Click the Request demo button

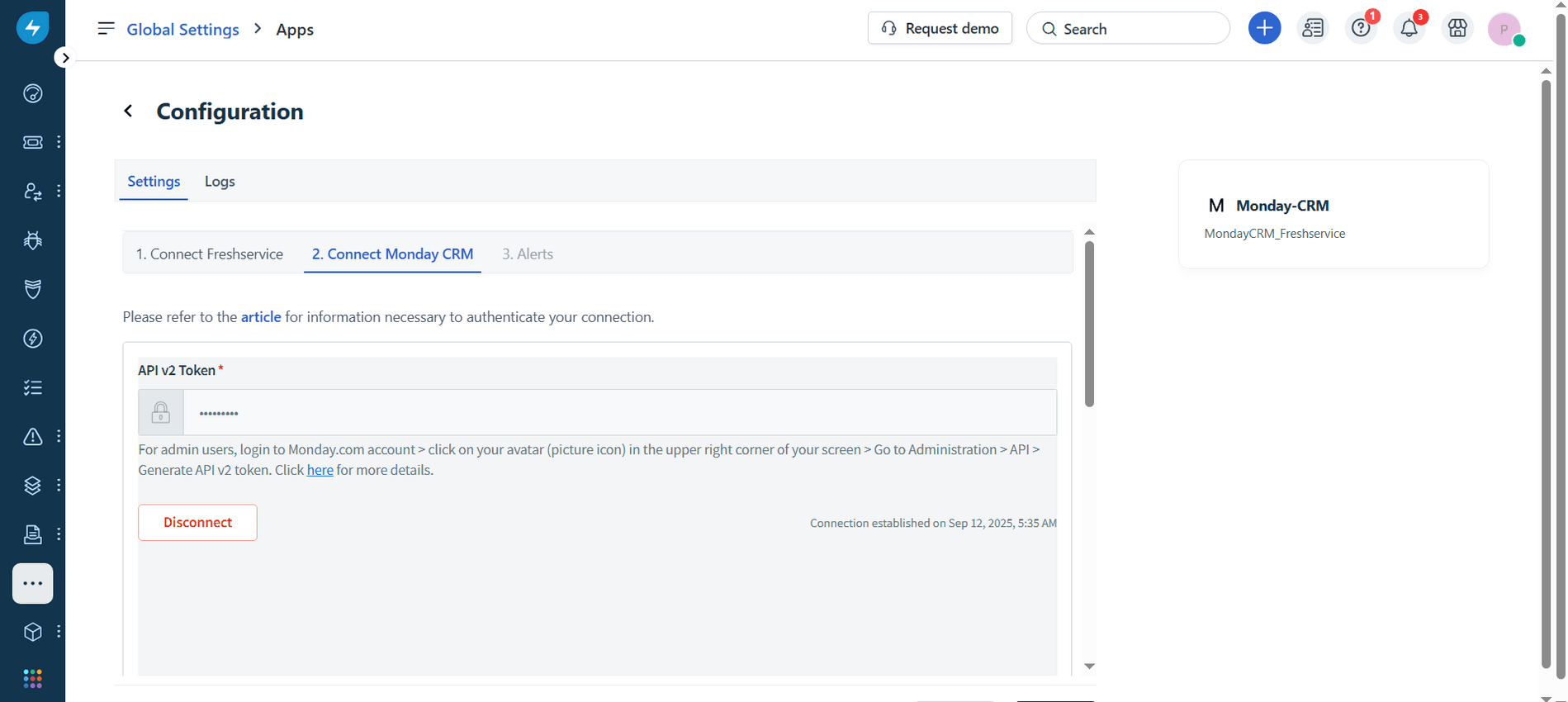[x=940, y=28]
